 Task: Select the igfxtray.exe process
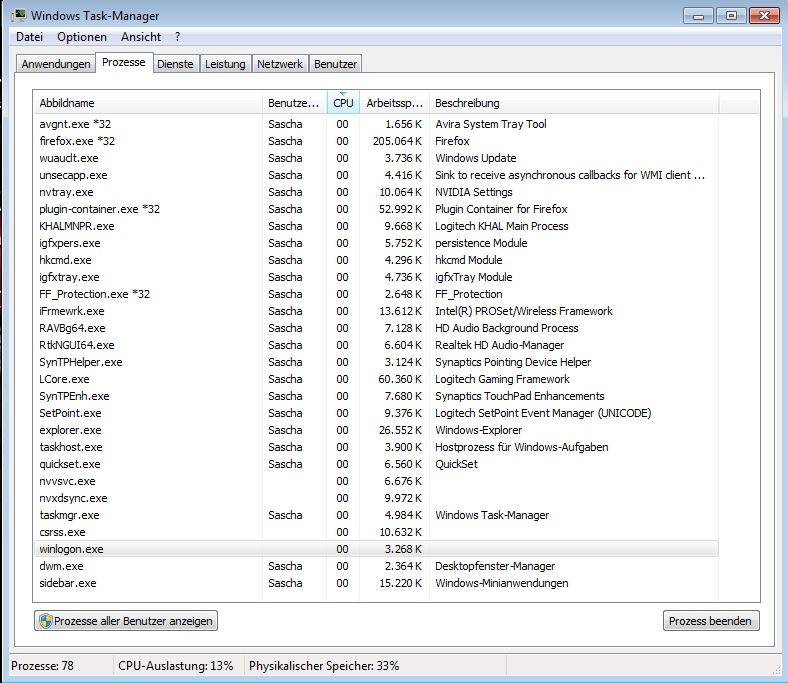[x=376, y=277]
